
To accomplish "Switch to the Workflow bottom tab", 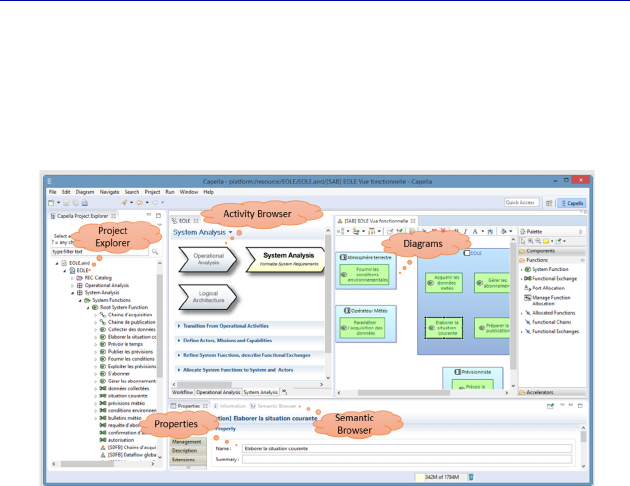I will coord(182,392).
